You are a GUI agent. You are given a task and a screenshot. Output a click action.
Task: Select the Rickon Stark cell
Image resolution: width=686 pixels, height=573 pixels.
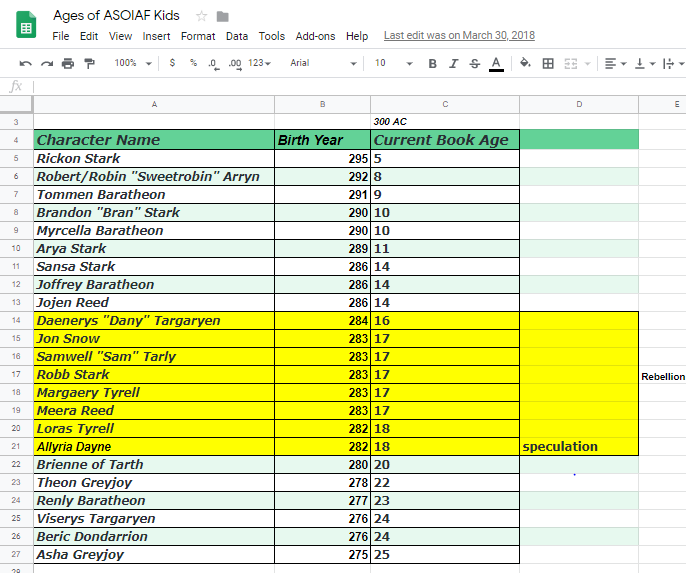[x=154, y=158]
